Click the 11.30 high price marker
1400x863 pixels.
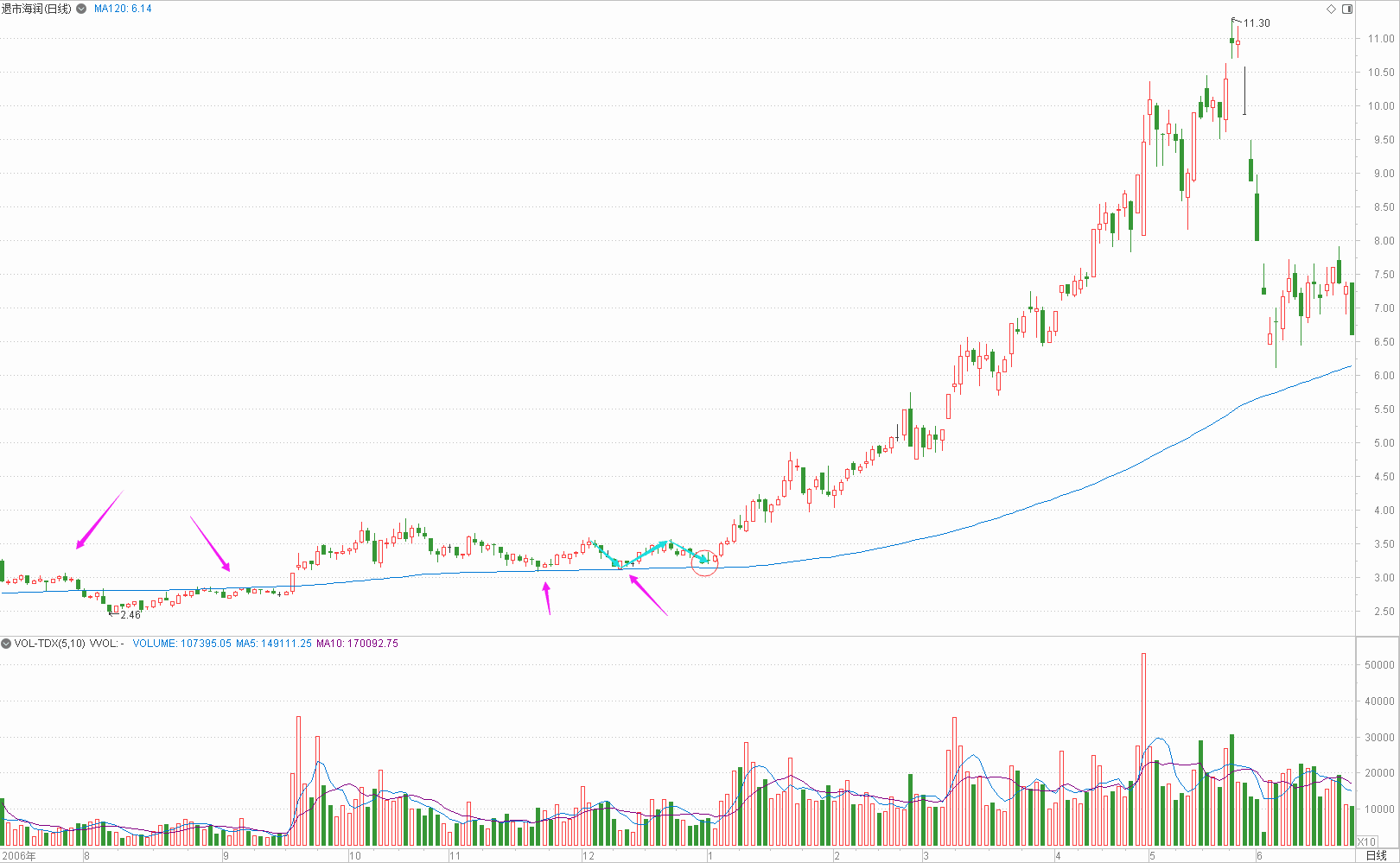[x=1257, y=23]
